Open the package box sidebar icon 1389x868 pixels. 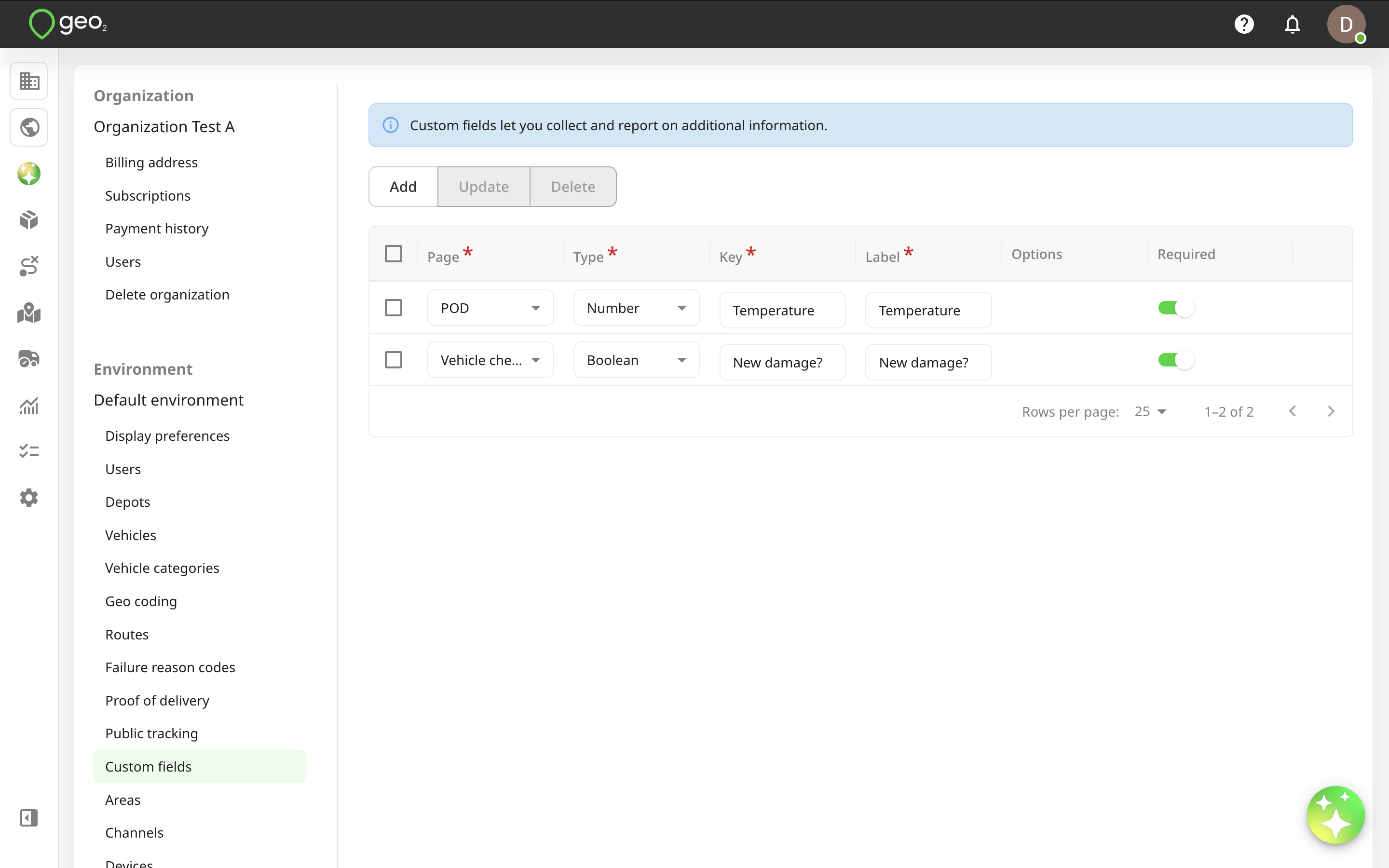(29, 220)
